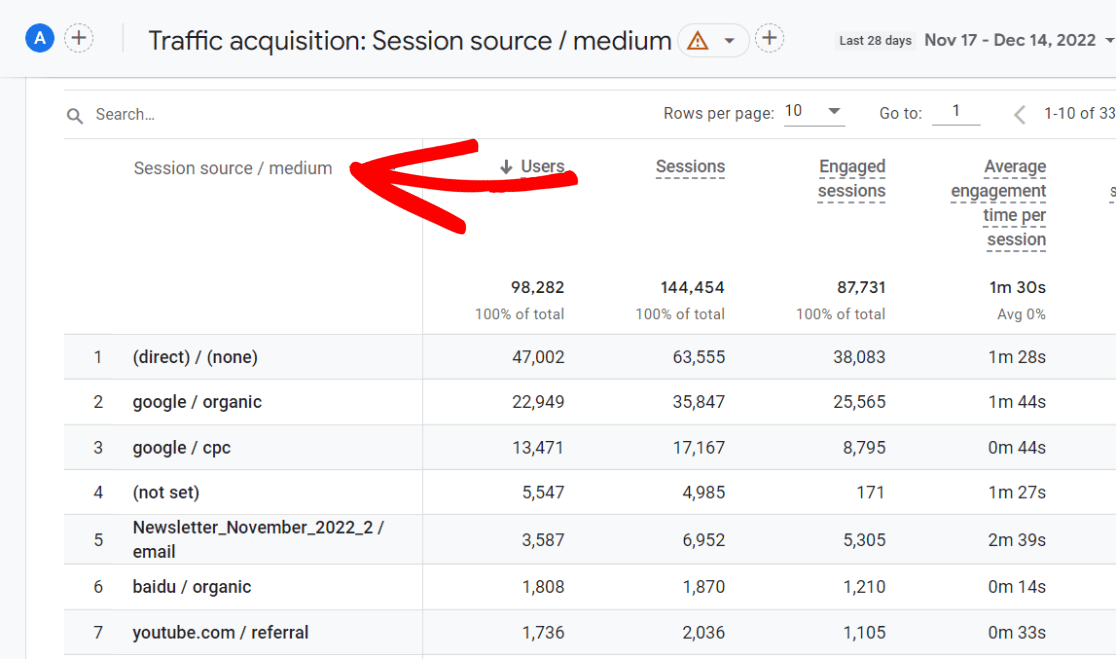Click the youtube.com / referral table entry

[x=219, y=630]
